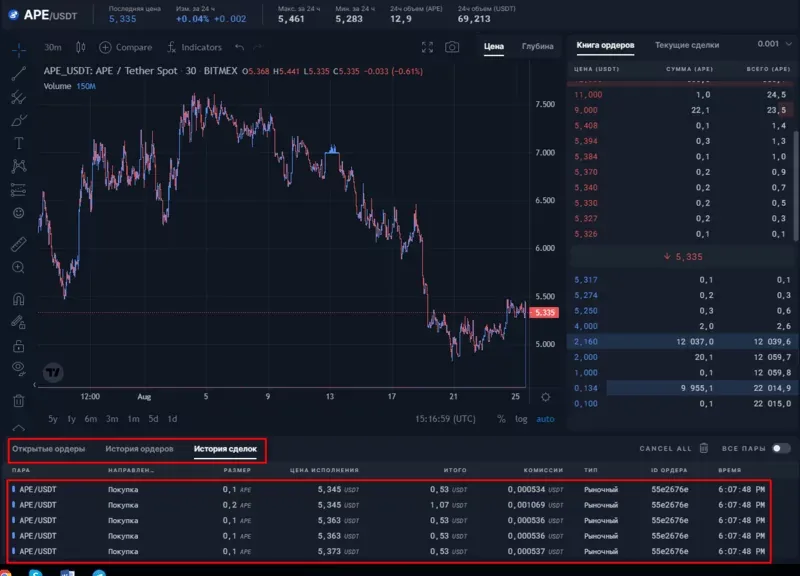Set chart range to 3m
Image resolution: width=800 pixels, height=576 pixels.
[x=112, y=419]
